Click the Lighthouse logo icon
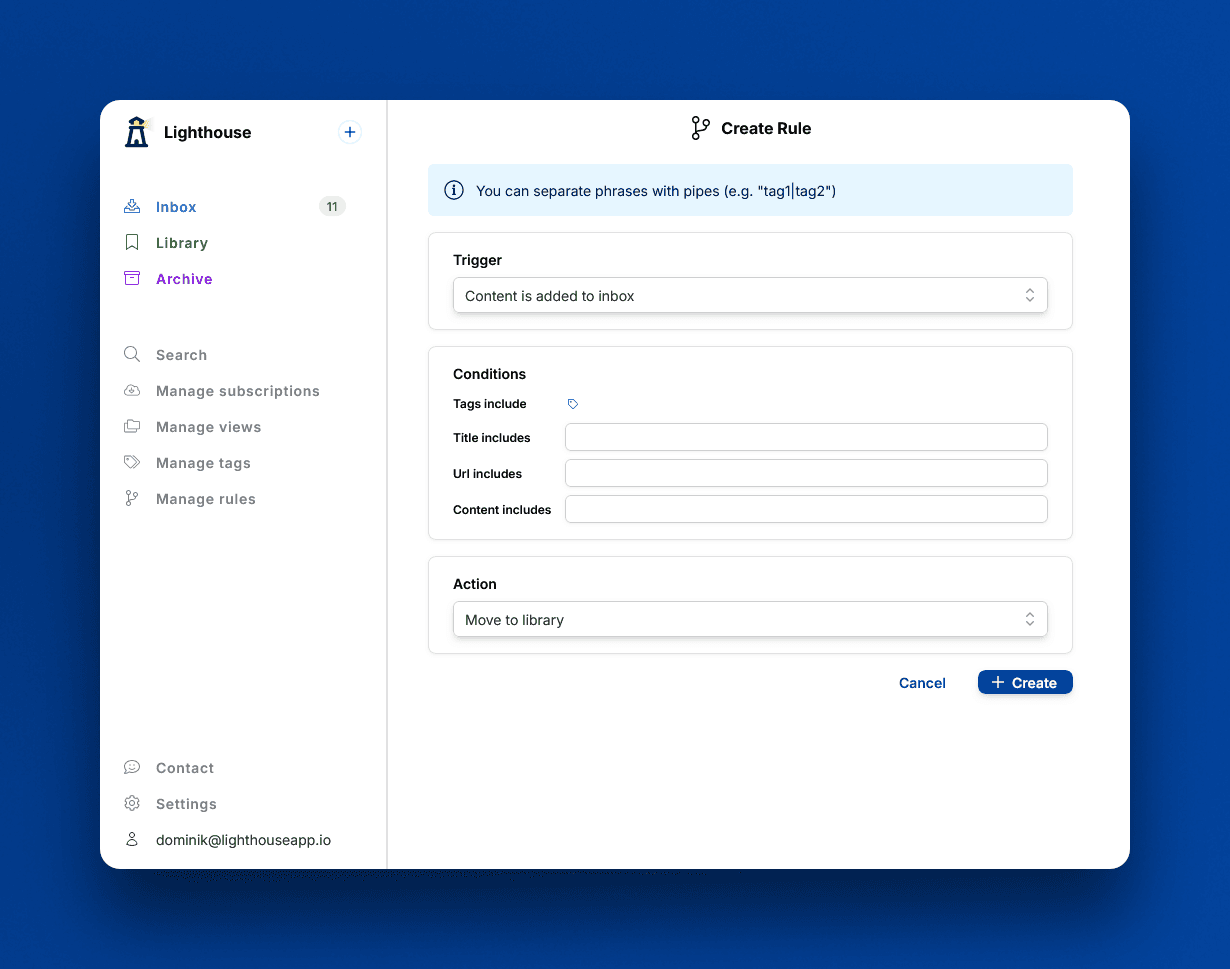Image resolution: width=1230 pixels, height=969 pixels. (137, 132)
